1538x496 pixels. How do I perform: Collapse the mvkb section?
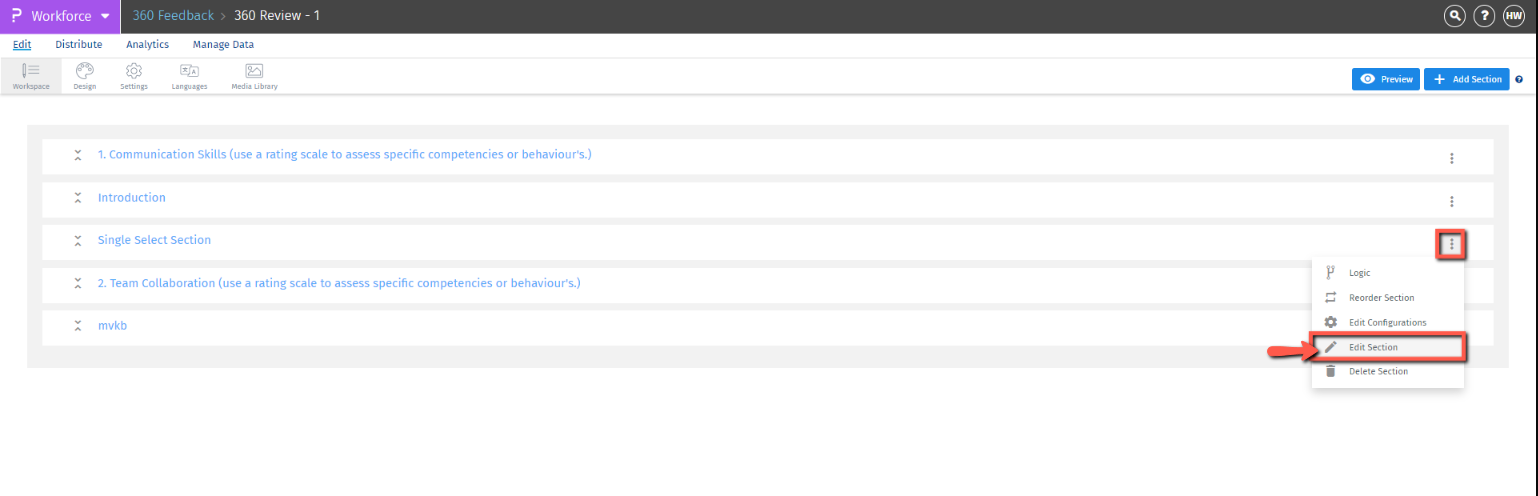click(77, 326)
